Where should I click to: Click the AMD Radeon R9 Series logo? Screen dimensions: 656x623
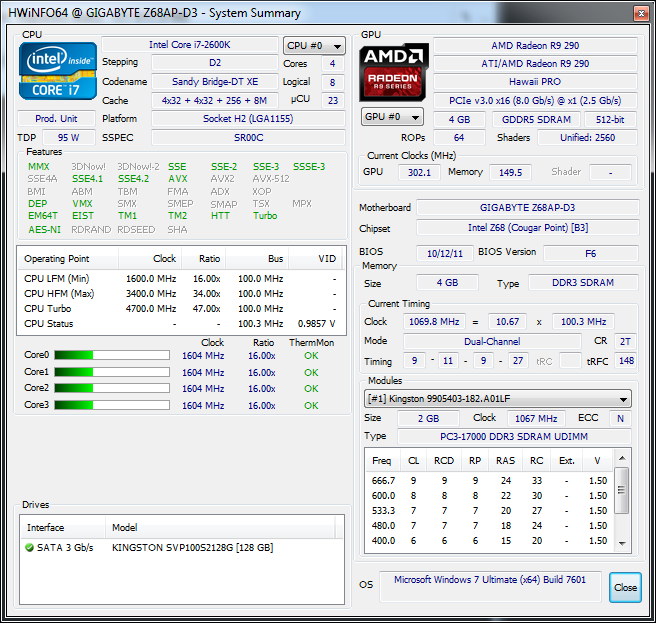tap(394, 72)
